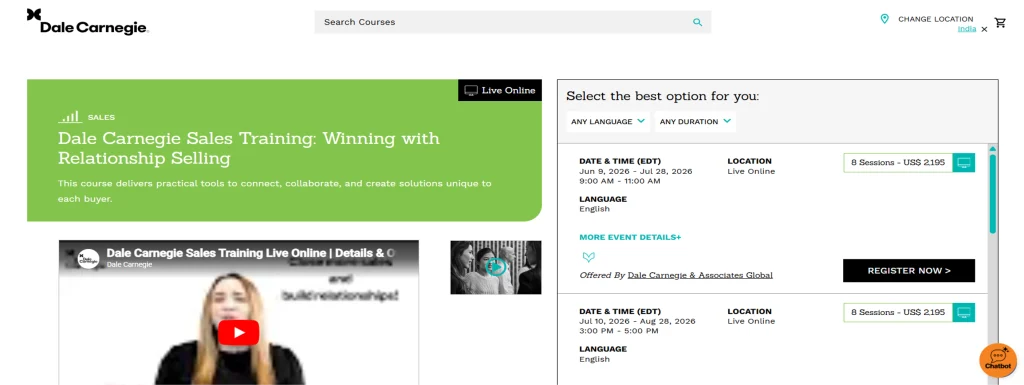1024x385 pixels.
Task: Click the options list scrollbar thumb
Action: [x=993, y=194]
